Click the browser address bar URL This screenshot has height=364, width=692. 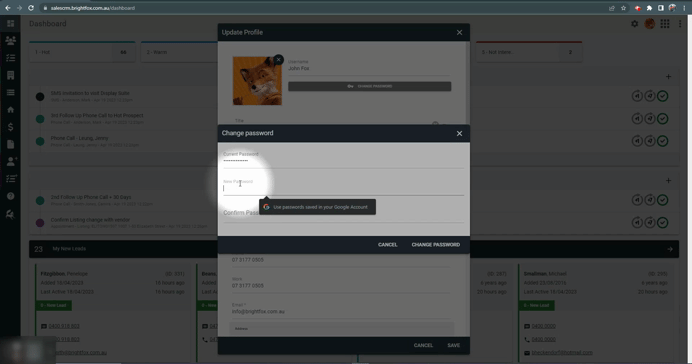(x=93, y=8)
